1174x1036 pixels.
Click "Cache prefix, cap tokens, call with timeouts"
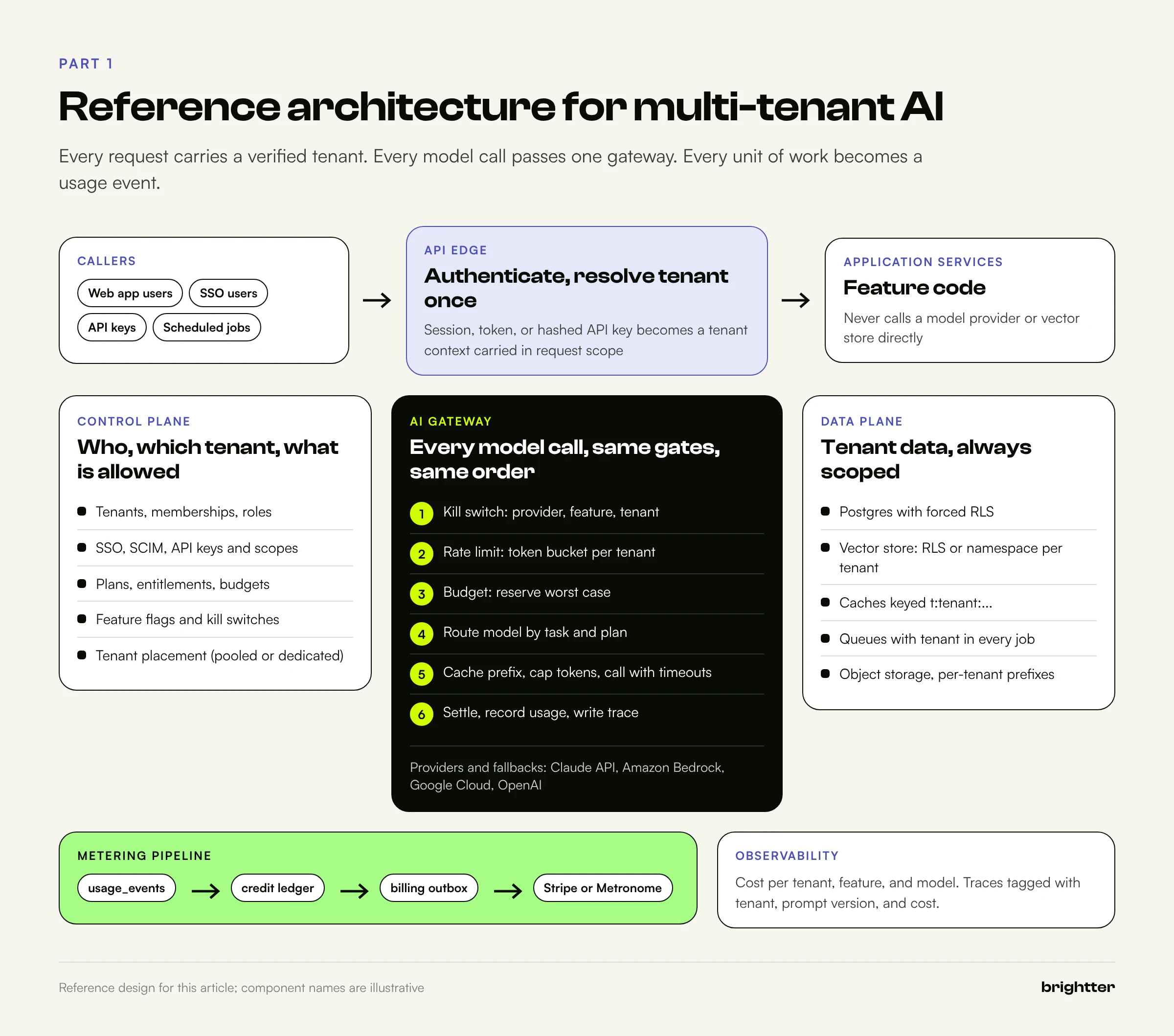pyautogui.click(x=577, y=673)
